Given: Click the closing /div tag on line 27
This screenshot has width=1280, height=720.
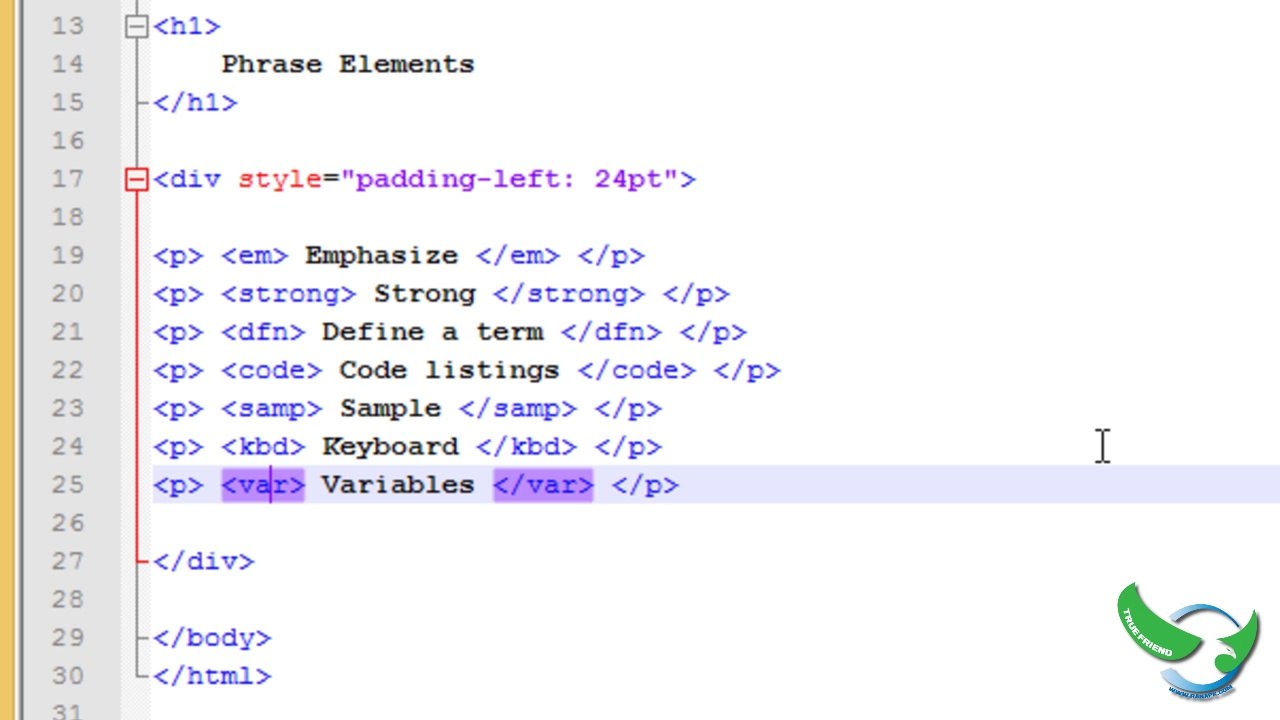Looking at the screenshot, I should (204, 562).
